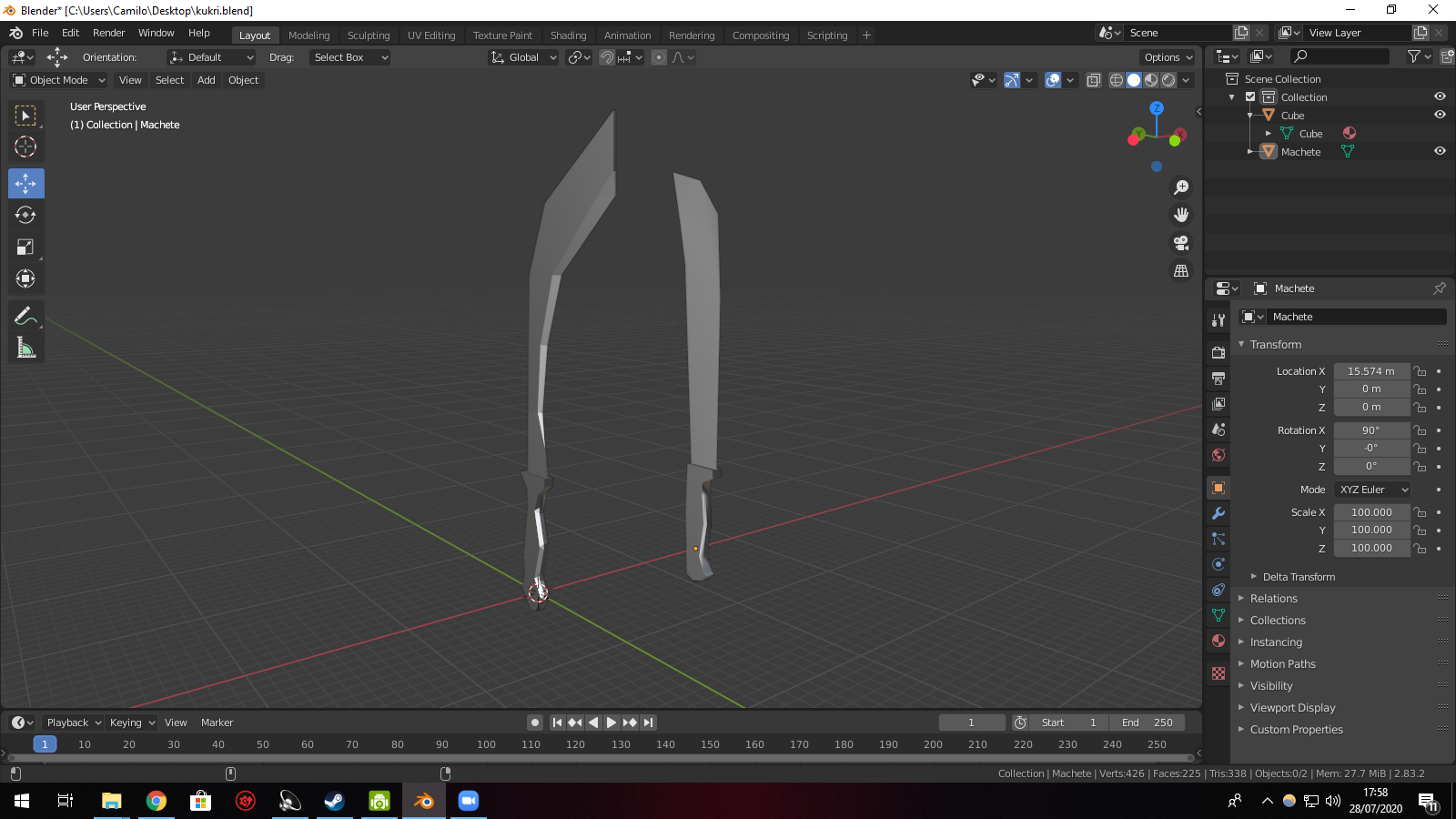Screen dimensions: 1456x819
Task: Toggle snapping magnet in the header
Action: click(x=607, y=57)
